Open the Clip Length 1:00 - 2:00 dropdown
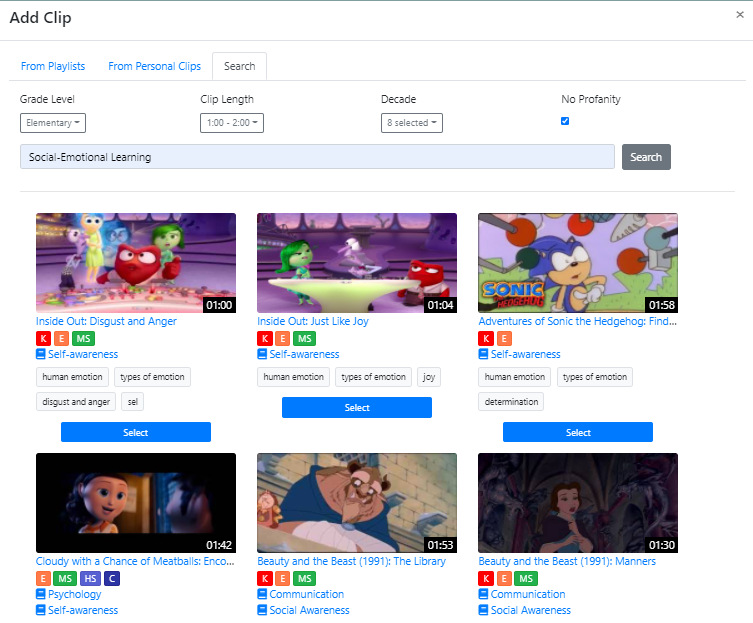The image size is (753, 623). tap(232, 123)
